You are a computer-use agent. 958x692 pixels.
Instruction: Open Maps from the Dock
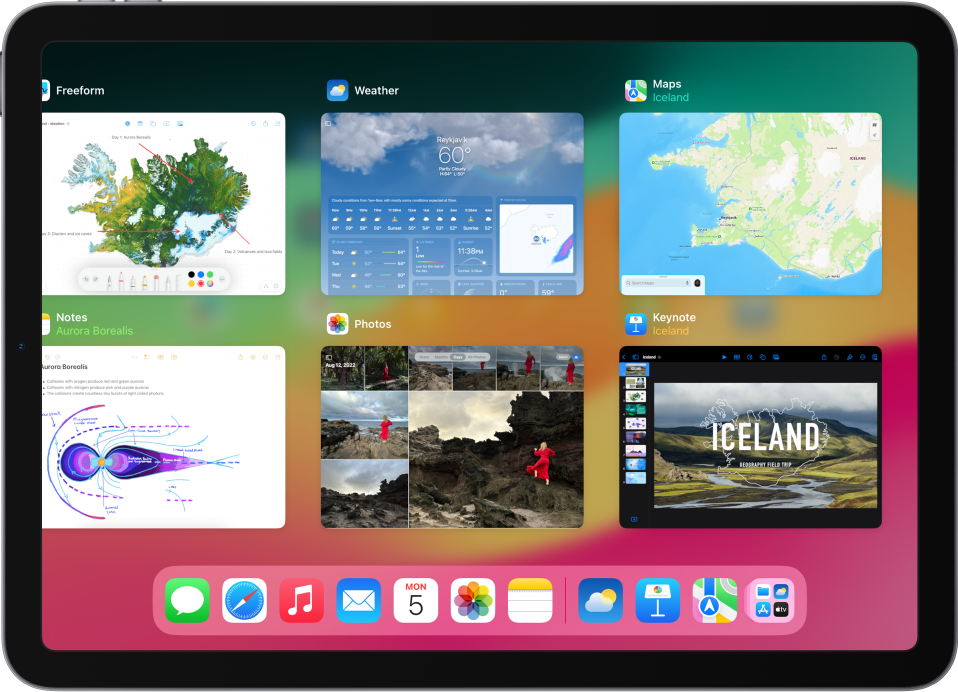[x=715, y=601]
